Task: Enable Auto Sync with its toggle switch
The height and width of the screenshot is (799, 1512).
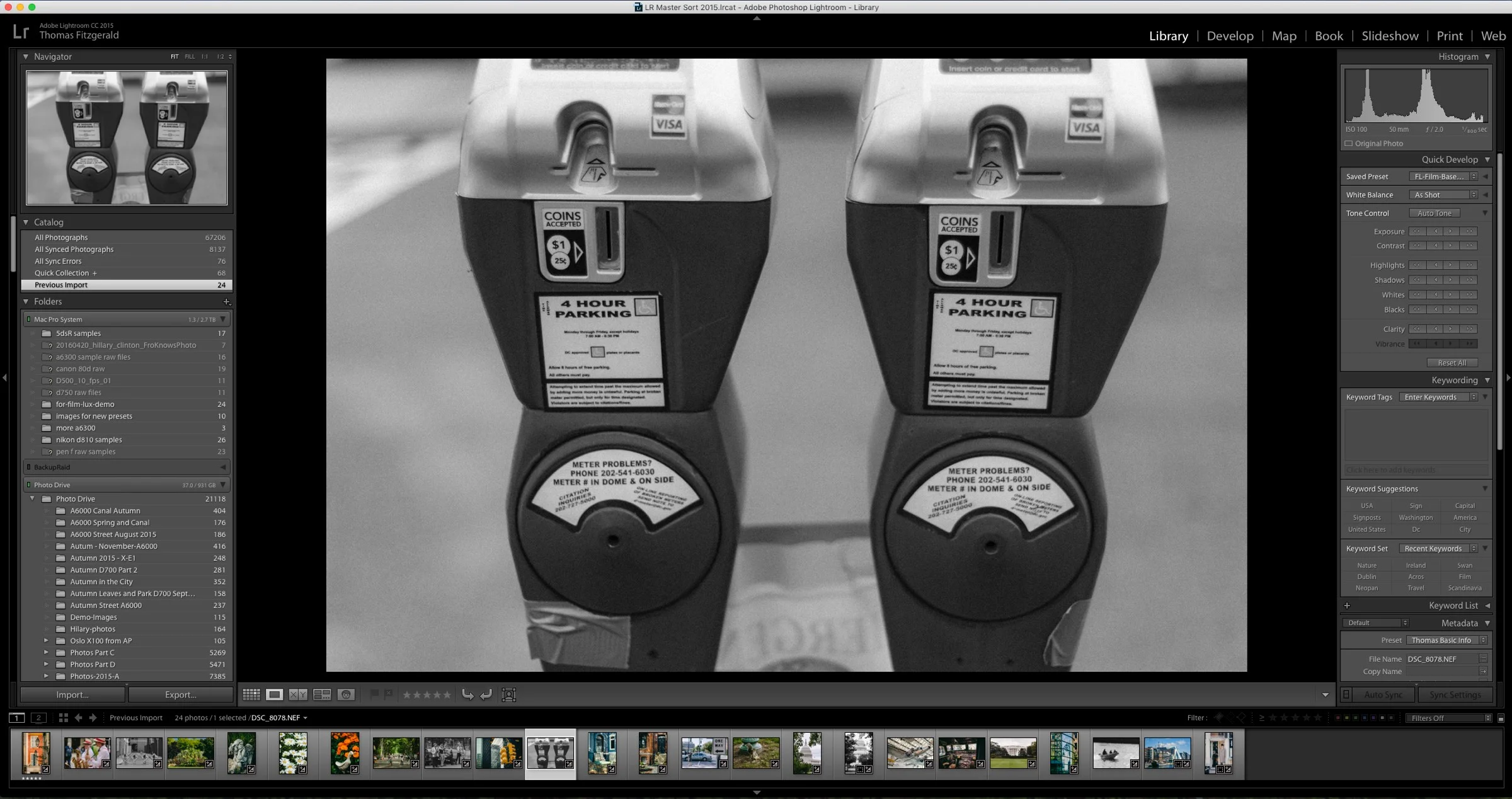Action: point(1347,694)
